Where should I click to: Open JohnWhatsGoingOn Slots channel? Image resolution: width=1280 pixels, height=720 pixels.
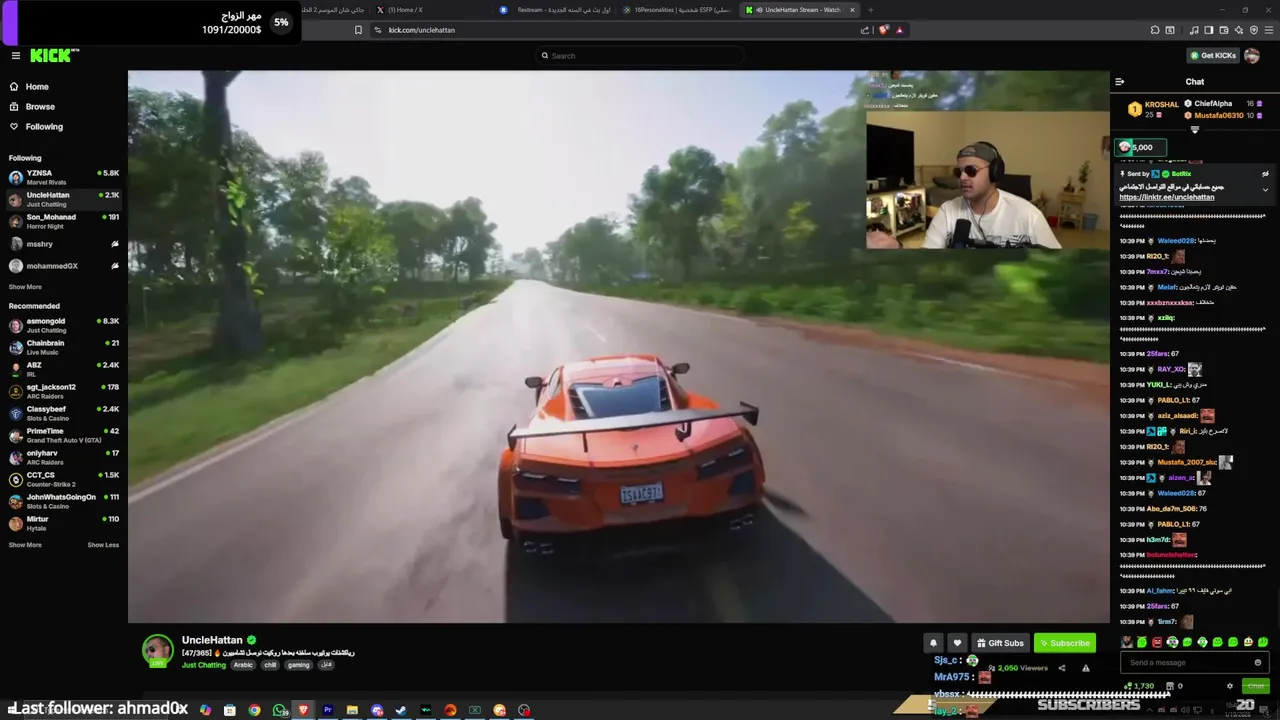(64, 501)
